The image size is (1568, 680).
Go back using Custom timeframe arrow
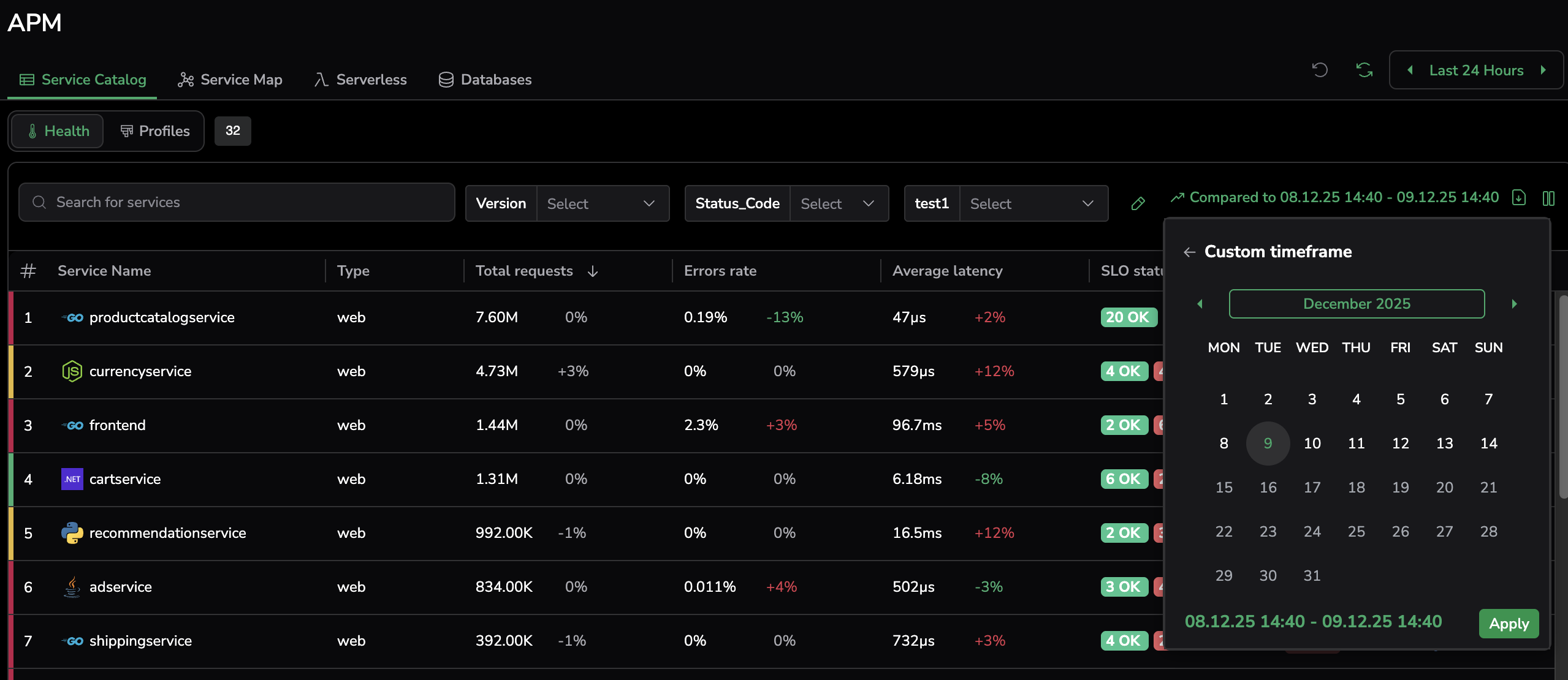coord(1190,252)
